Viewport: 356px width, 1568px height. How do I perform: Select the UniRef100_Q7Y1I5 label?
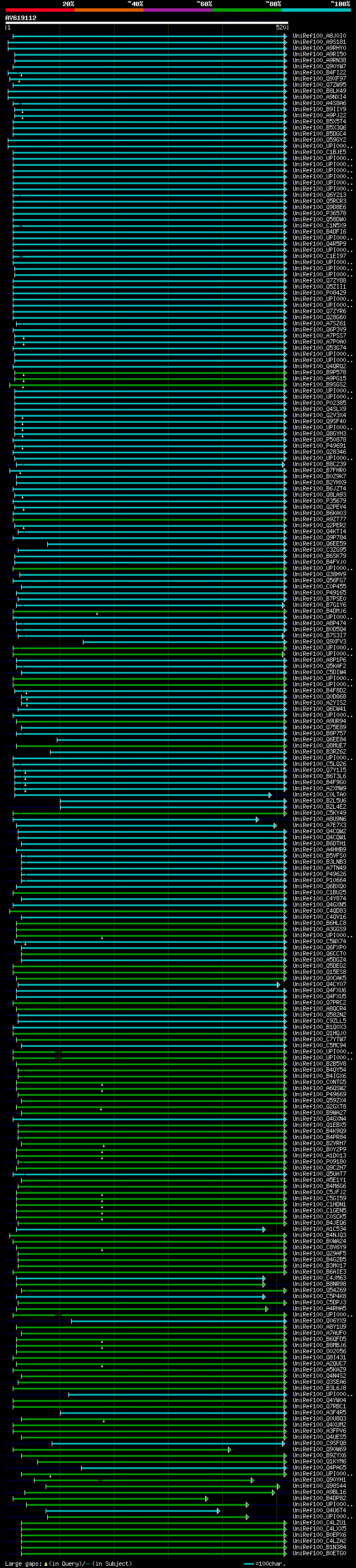[x=319, y=770]
